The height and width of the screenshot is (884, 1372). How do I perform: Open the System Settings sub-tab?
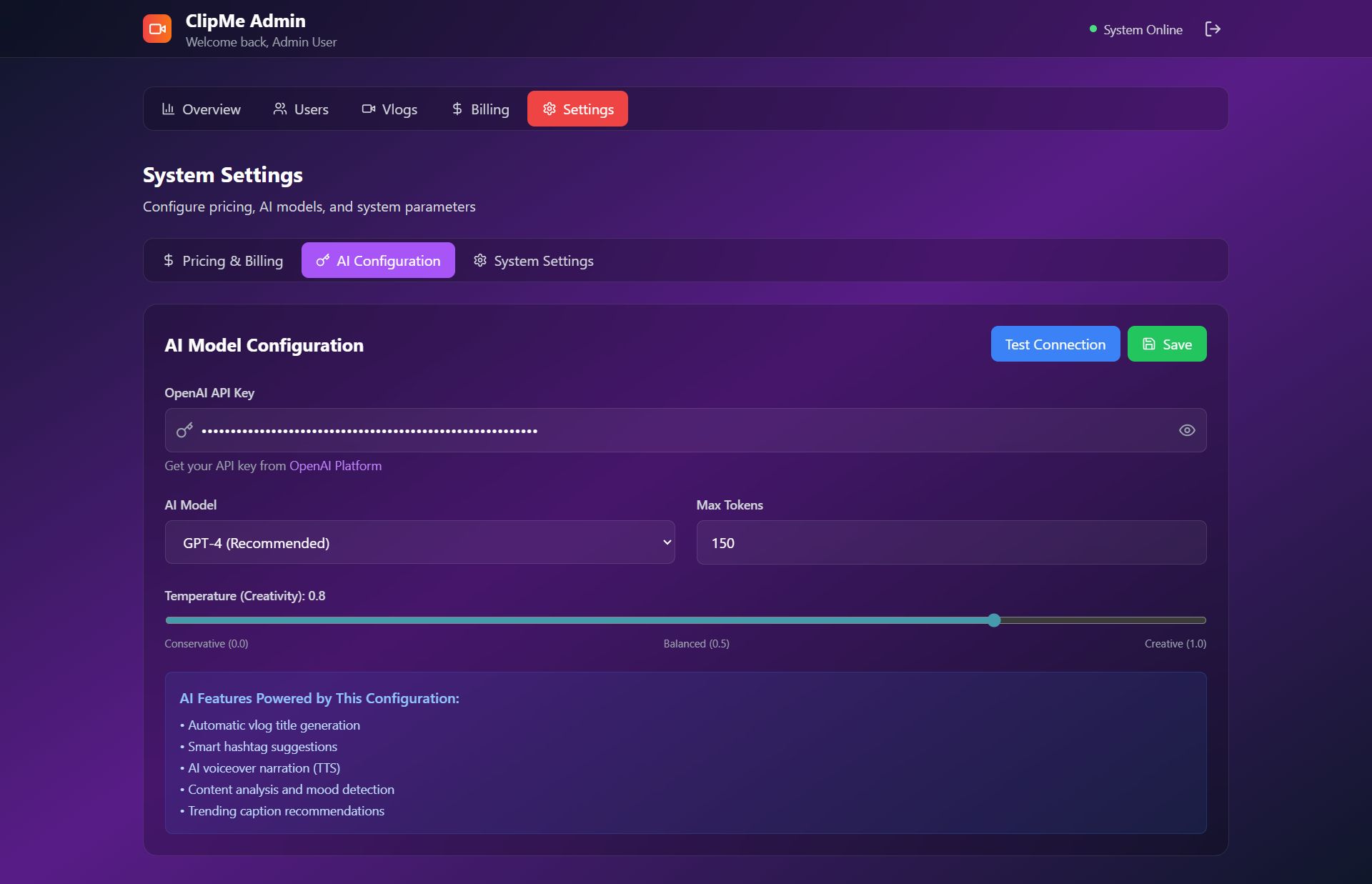coord(533,261)
